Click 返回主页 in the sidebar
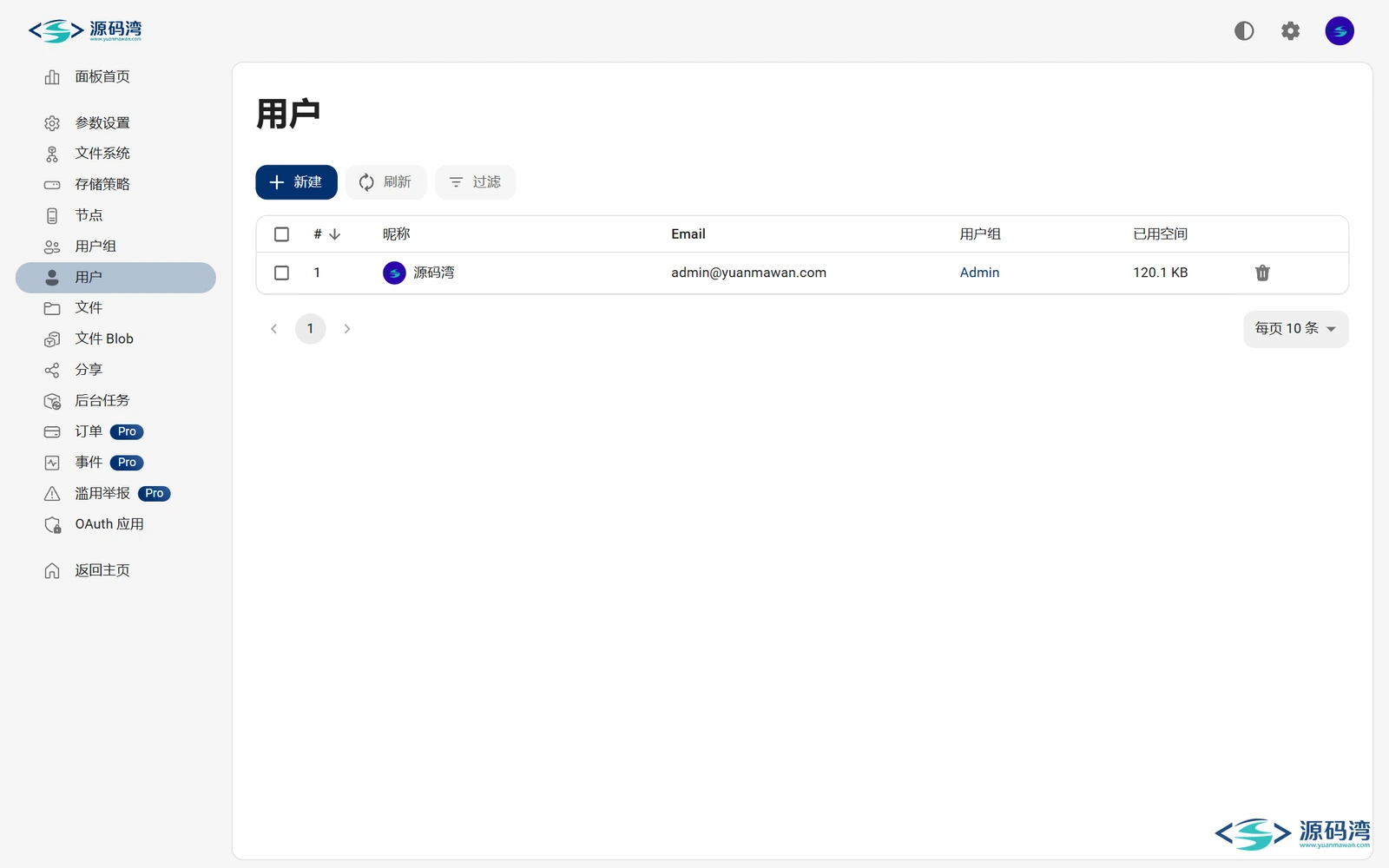Image resolution: width=1389 pixels, height=868 pixels. [115, 570]
